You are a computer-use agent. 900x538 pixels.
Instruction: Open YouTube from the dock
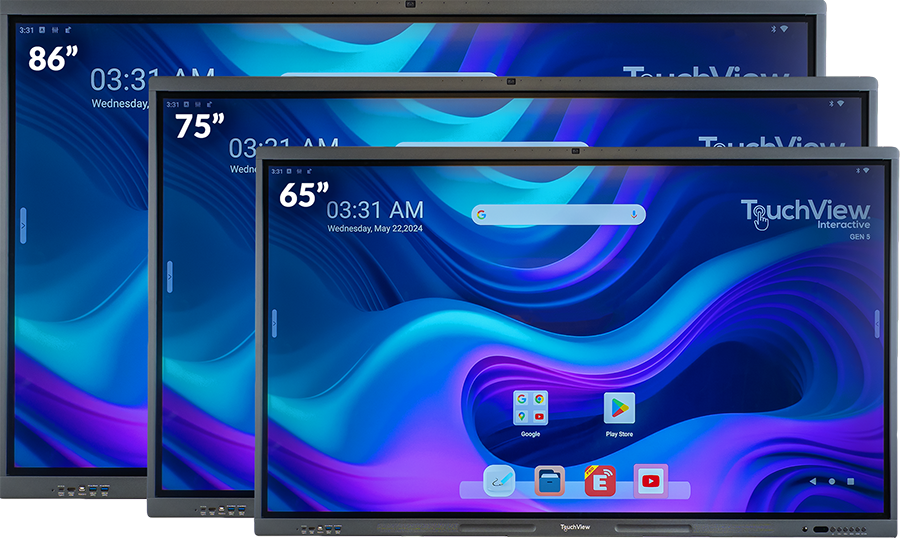(650, 481)
